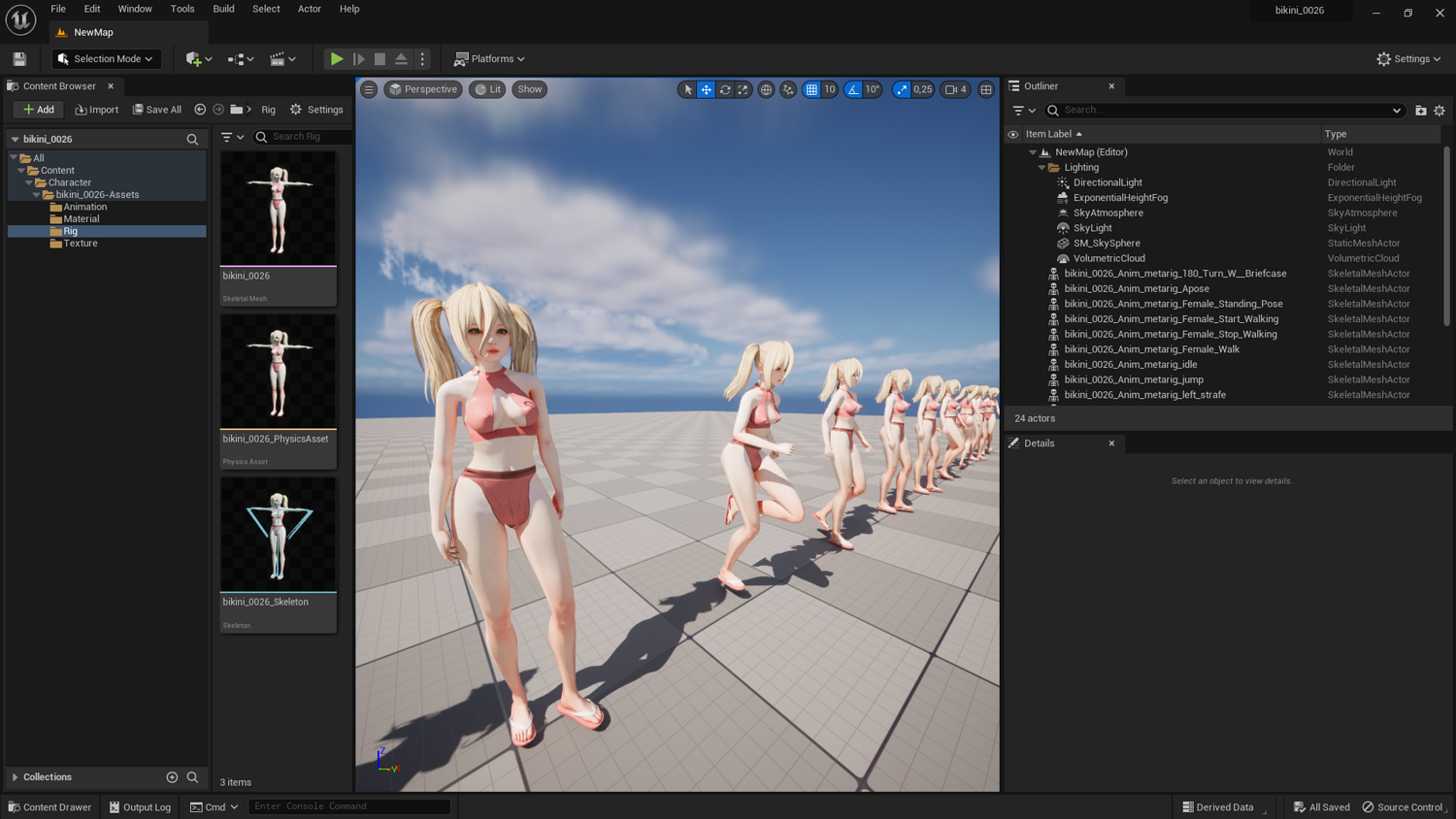Choose the Select Objects cursor tool
Screen dimensions: 1456x819
688,89
